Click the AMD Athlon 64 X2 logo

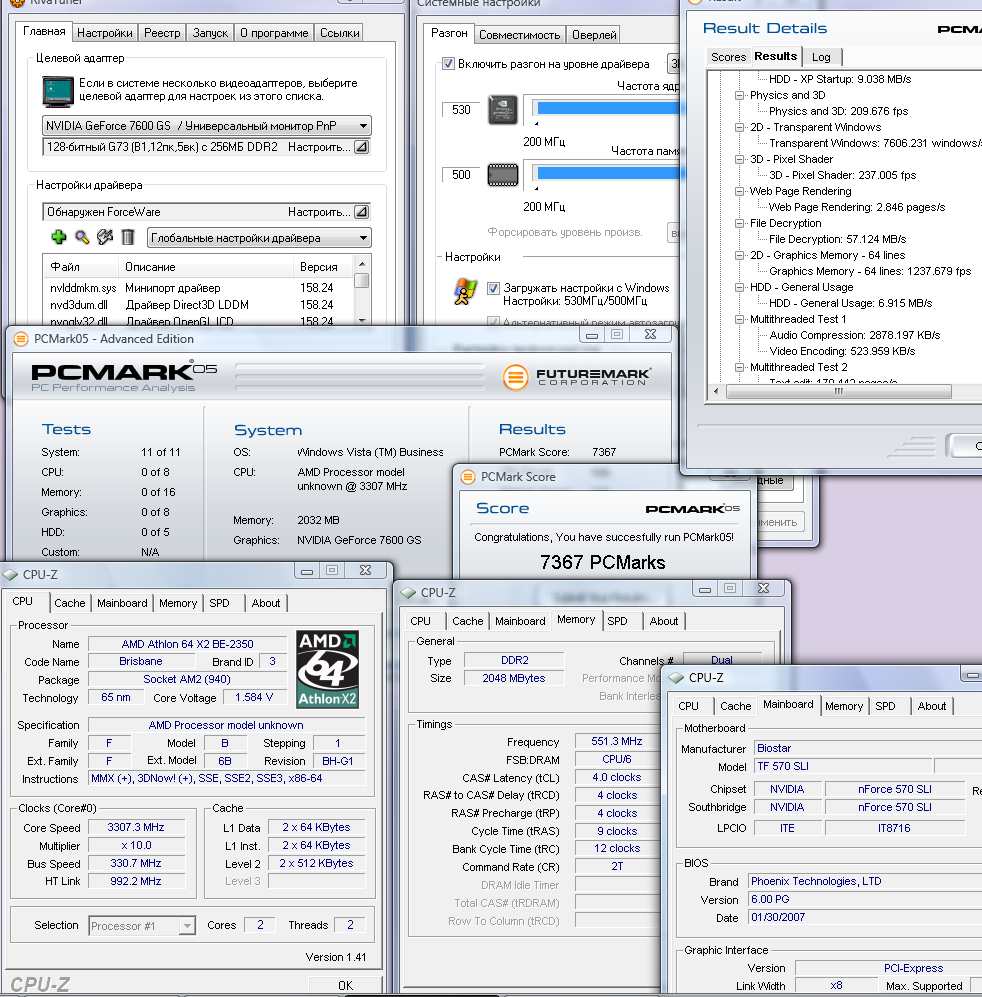(x=328, y=670)
